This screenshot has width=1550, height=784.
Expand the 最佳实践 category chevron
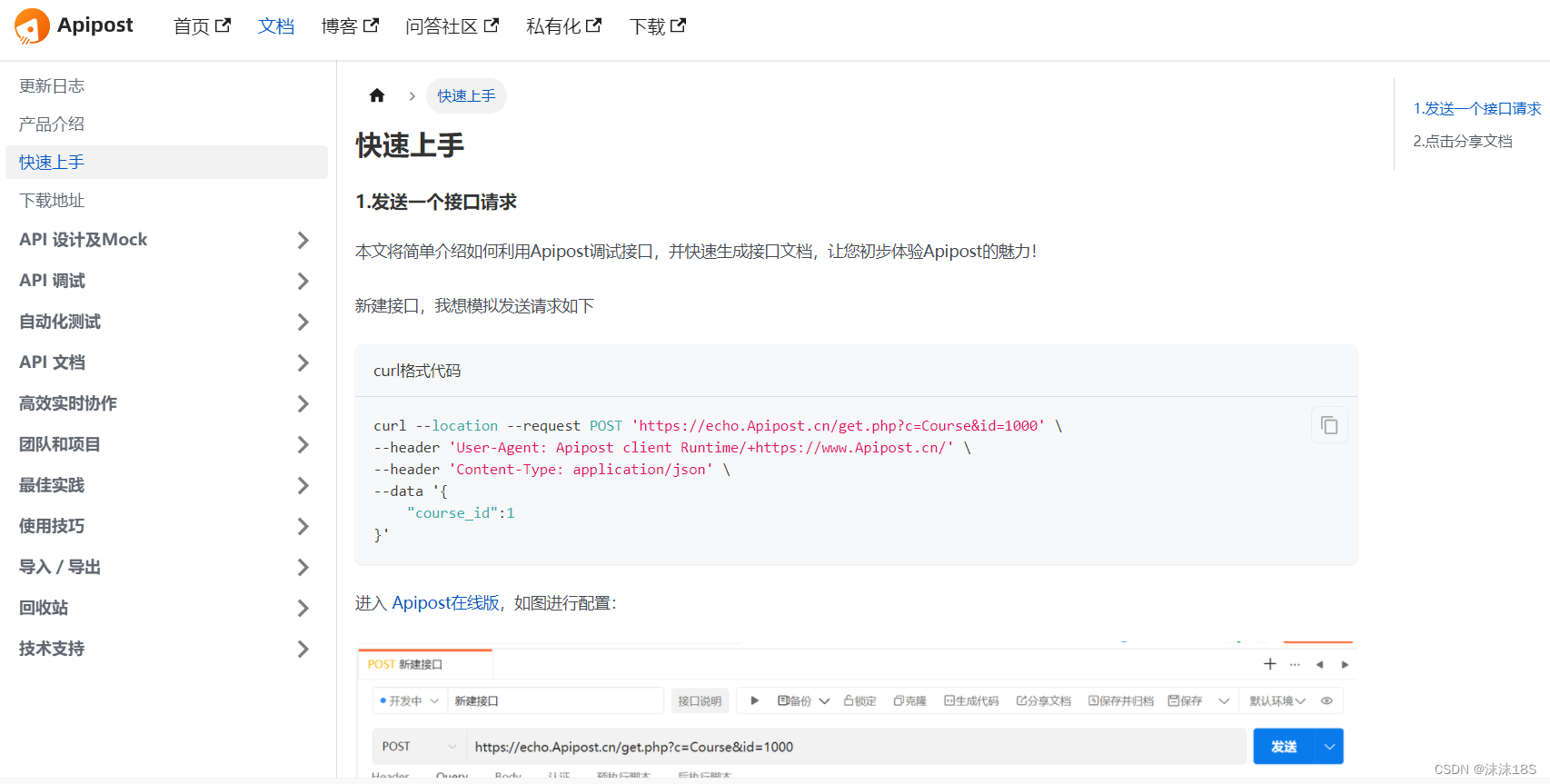tap(303, 485)
